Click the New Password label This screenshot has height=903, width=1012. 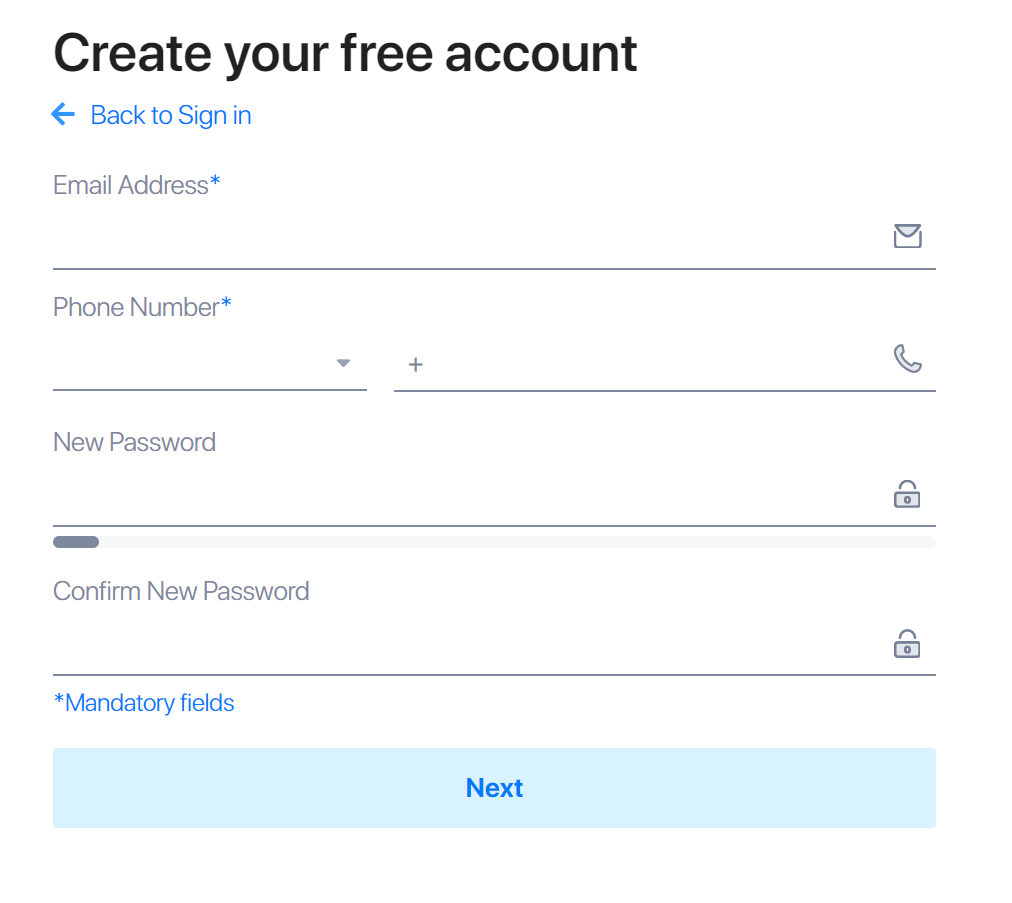click(134, 443)
